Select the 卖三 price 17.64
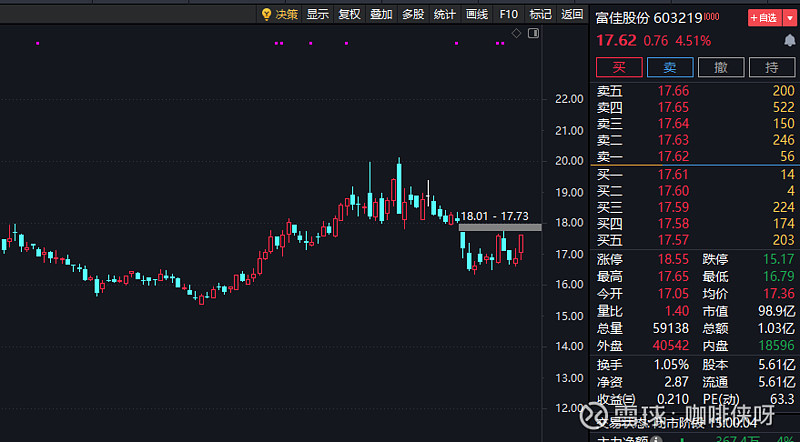The height and width of the screenshot is (442, 800). pyautogui.click(x=673, y=124)
